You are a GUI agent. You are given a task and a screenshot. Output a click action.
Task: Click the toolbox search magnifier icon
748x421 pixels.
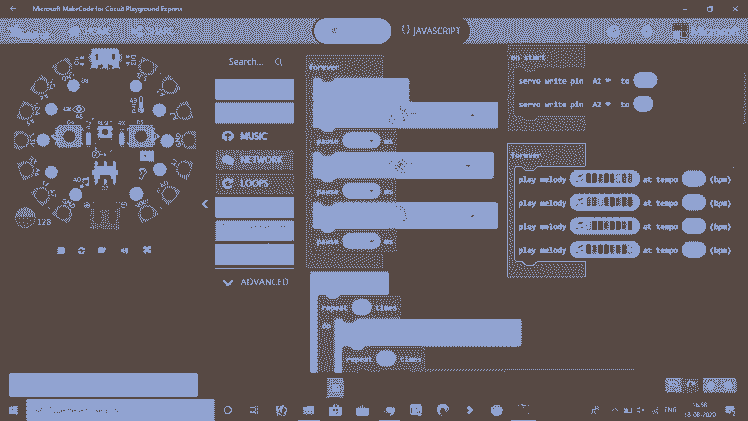279,62
